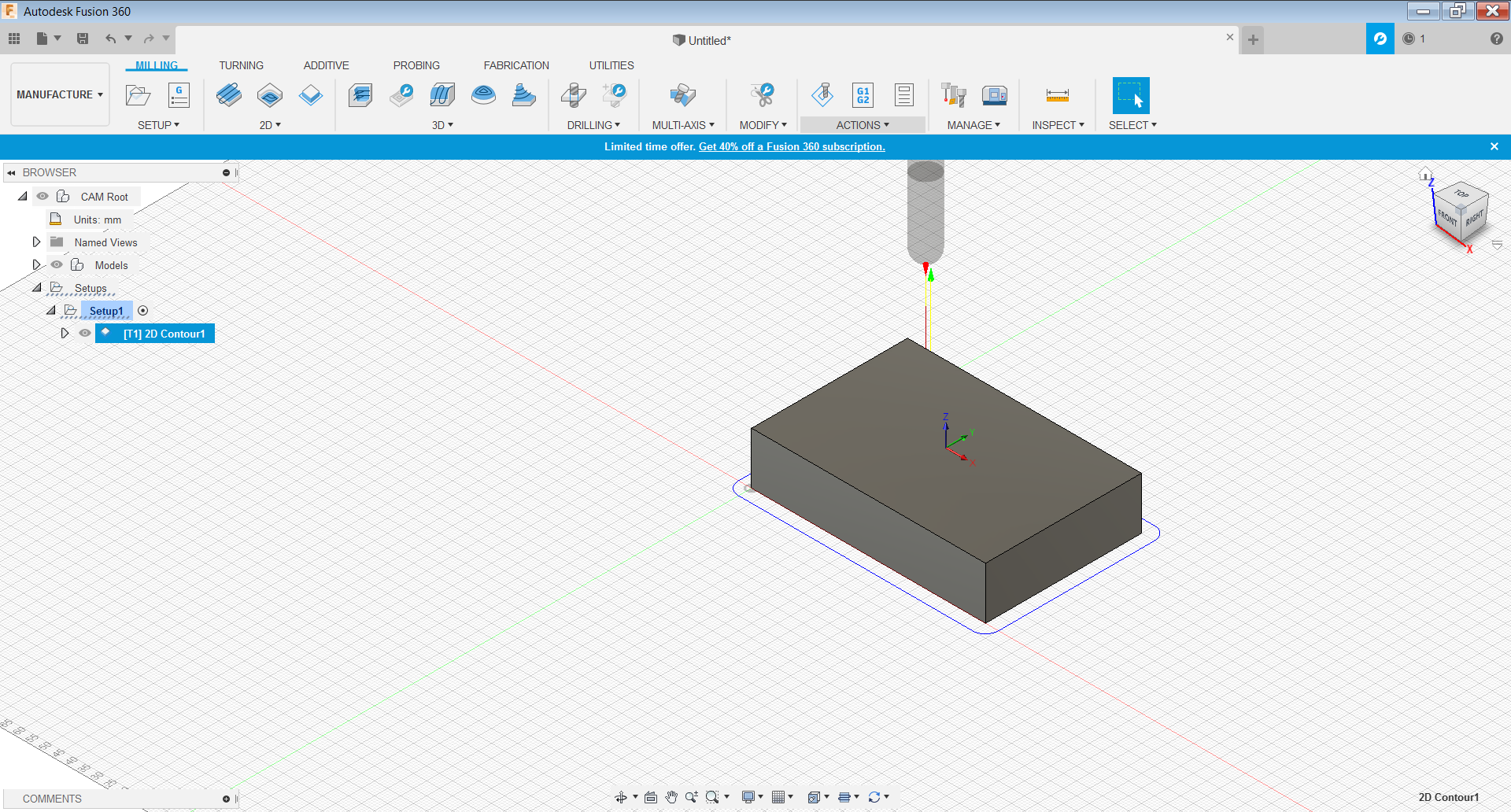Image resolution: width=1511 pixels, height=812 pixels.
Task: Select the 3D Contour tool
Action: [x=483, y=95]
